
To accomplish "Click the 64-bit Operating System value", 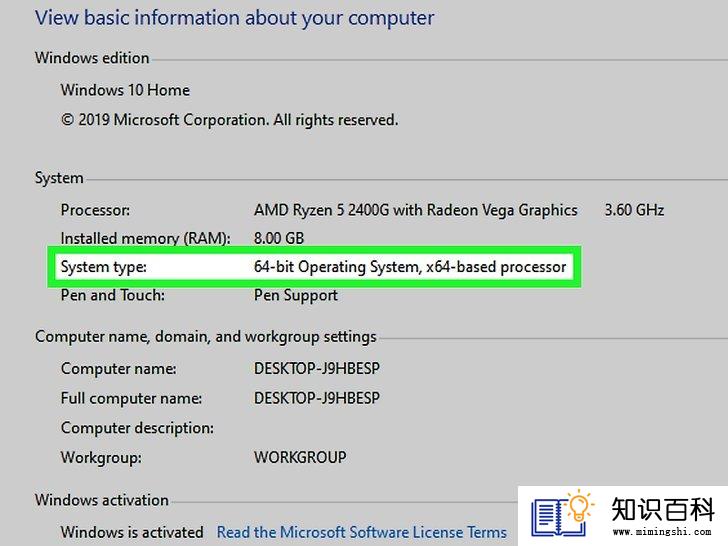I will [x=410, y=267].
